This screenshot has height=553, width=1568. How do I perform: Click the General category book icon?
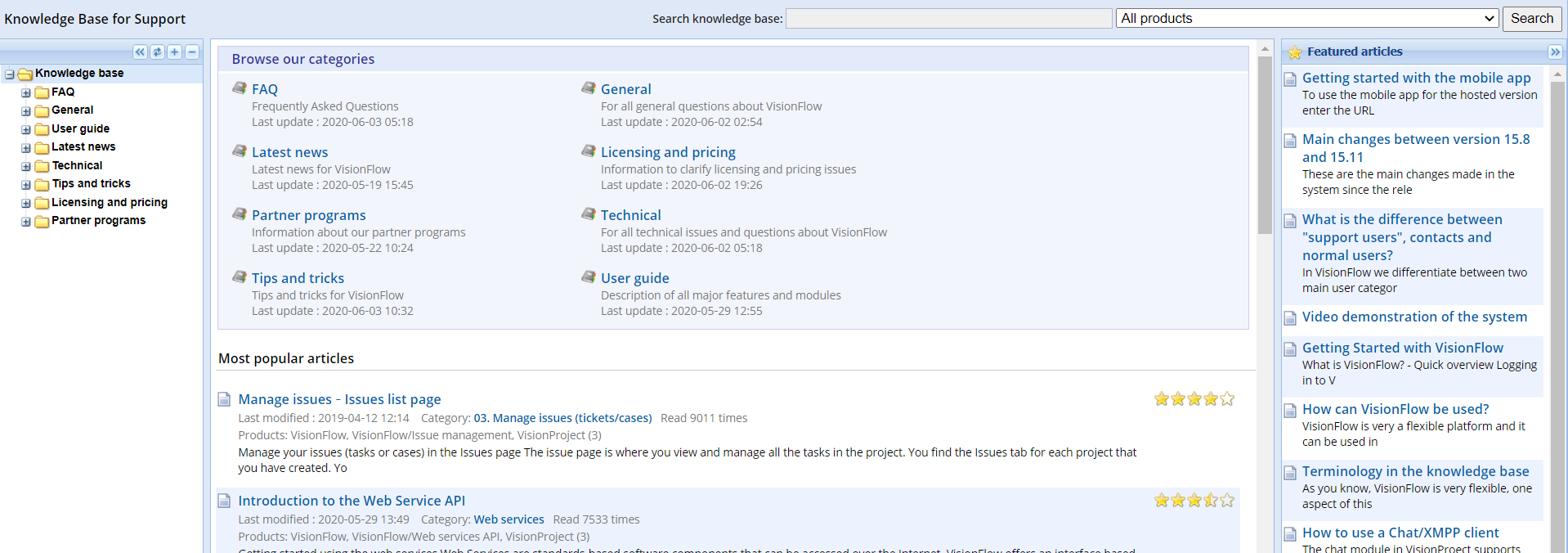point(589,88)
